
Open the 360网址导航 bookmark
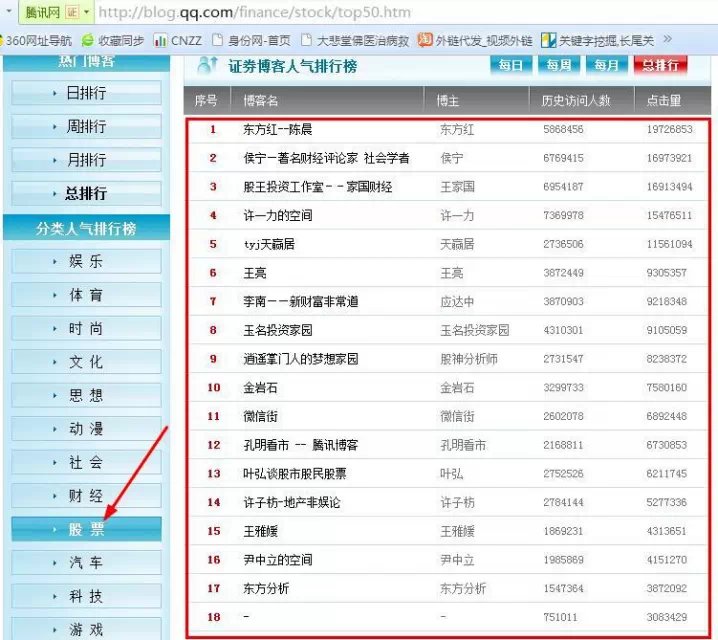pyautogui.click(x=40, y=41)
